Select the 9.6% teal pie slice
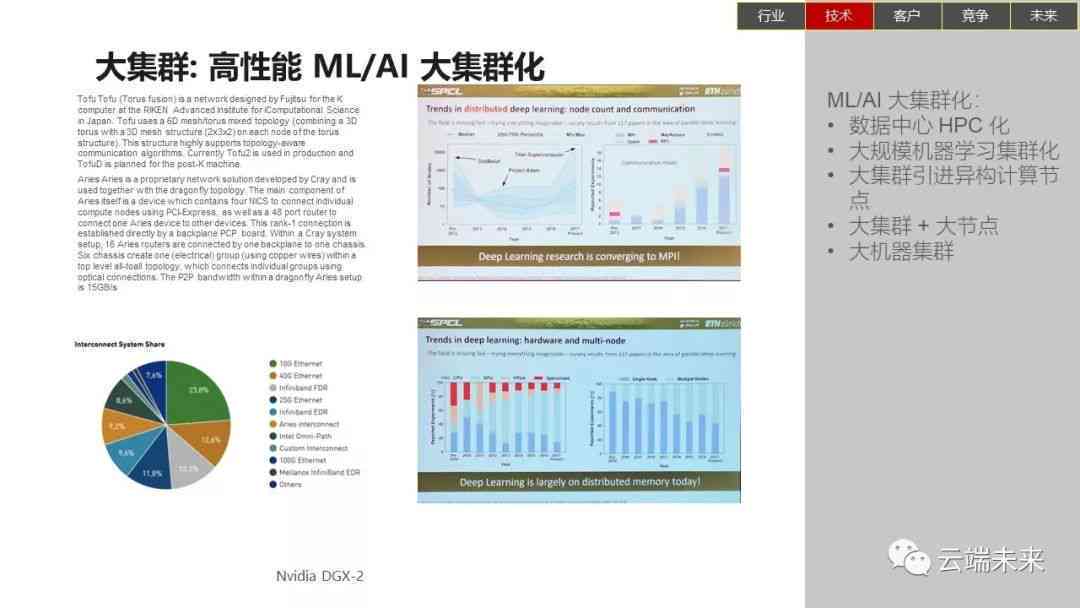 tap(129, 452)
